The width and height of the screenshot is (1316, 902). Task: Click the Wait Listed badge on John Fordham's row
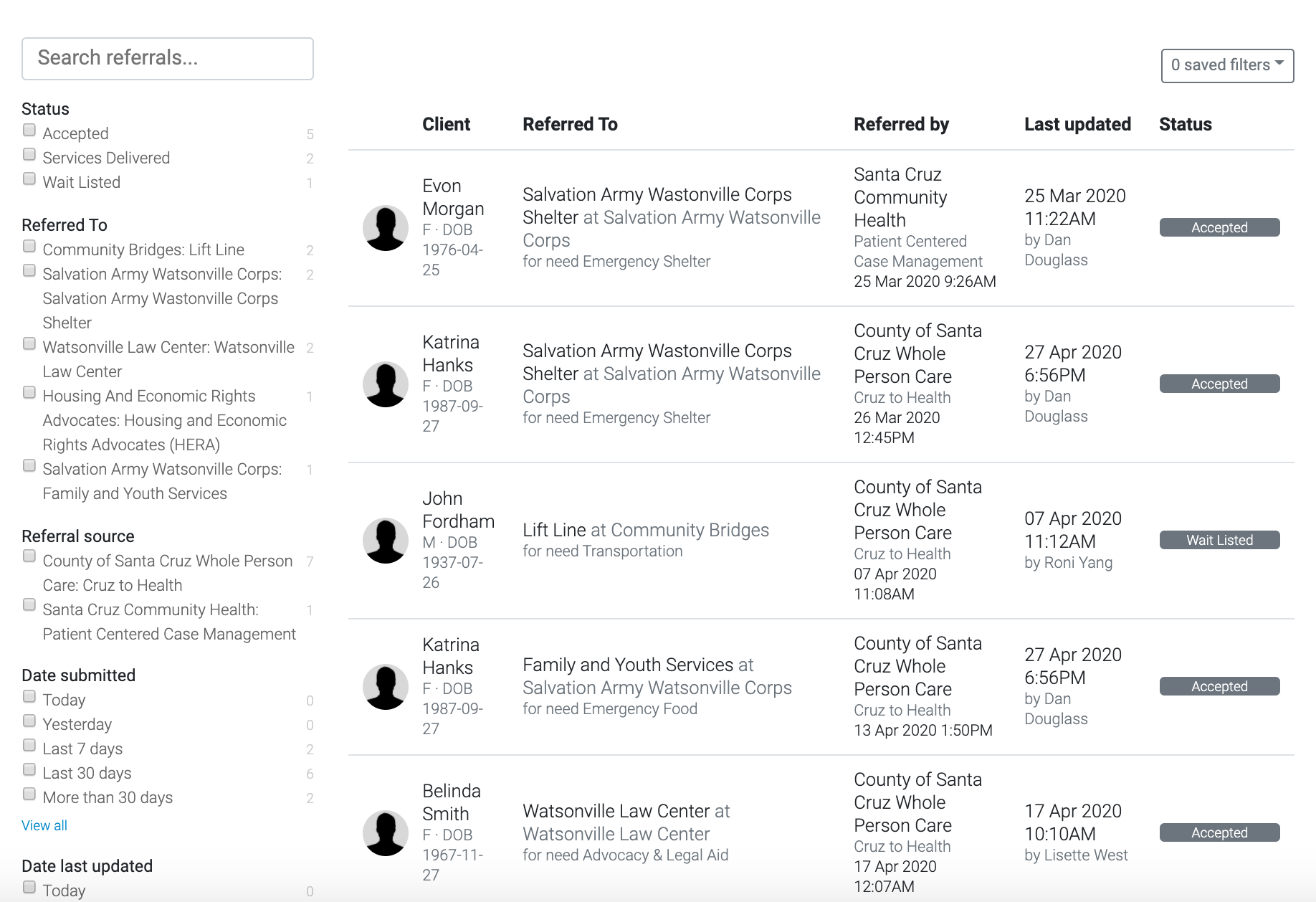coord(1219,539)
